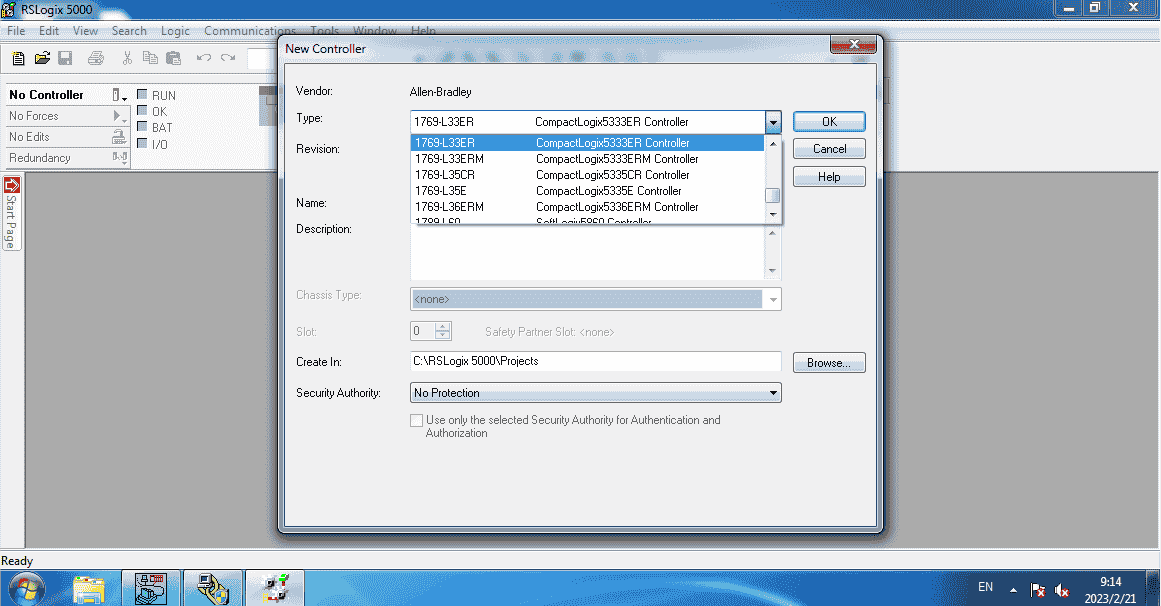Click the New project toolbar icon
Image resolution: width=1161 pixels, height=606 pixels.
click(18, 58)
